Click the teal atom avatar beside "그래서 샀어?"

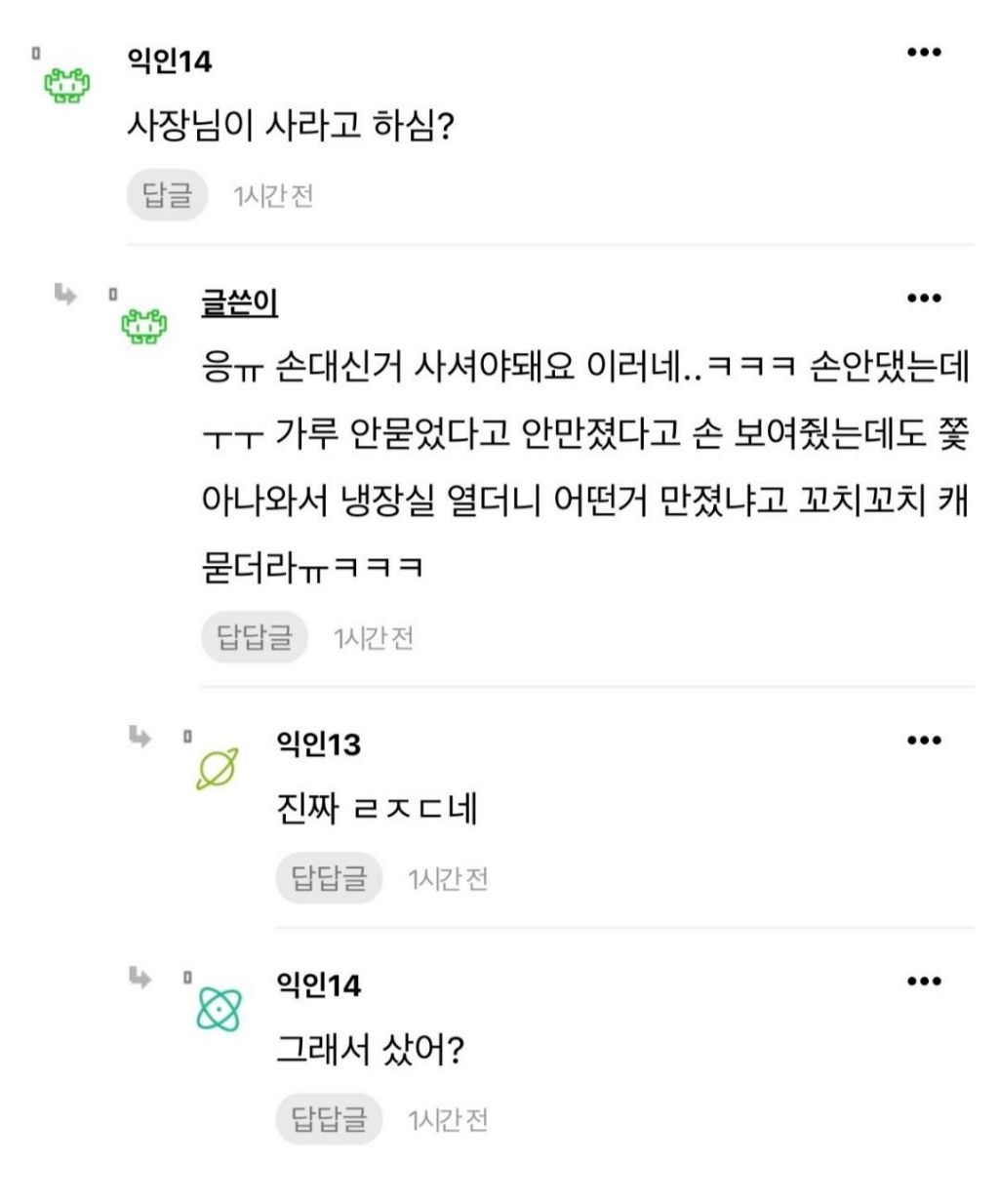coord(219,1009)
